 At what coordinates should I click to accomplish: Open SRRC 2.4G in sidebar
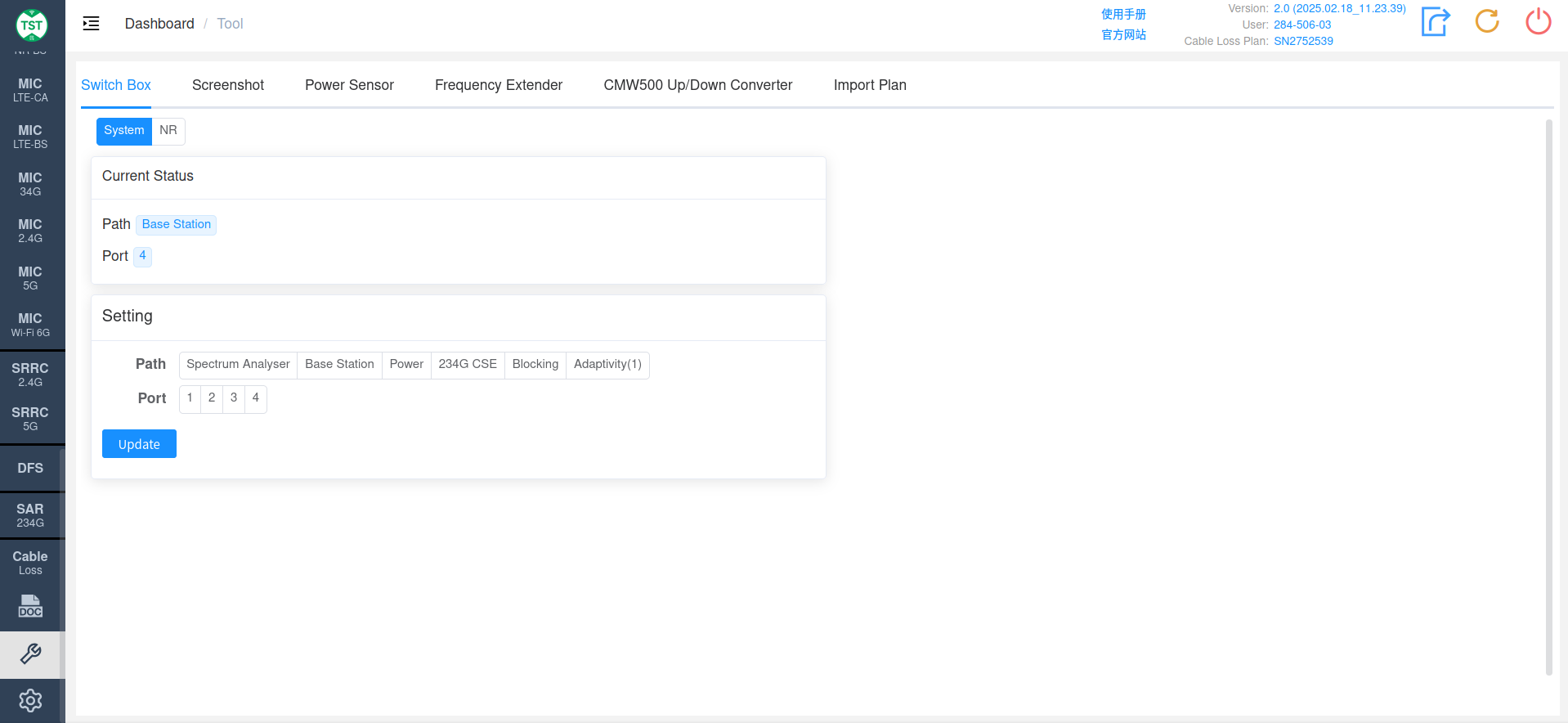[x=30, y=375]
